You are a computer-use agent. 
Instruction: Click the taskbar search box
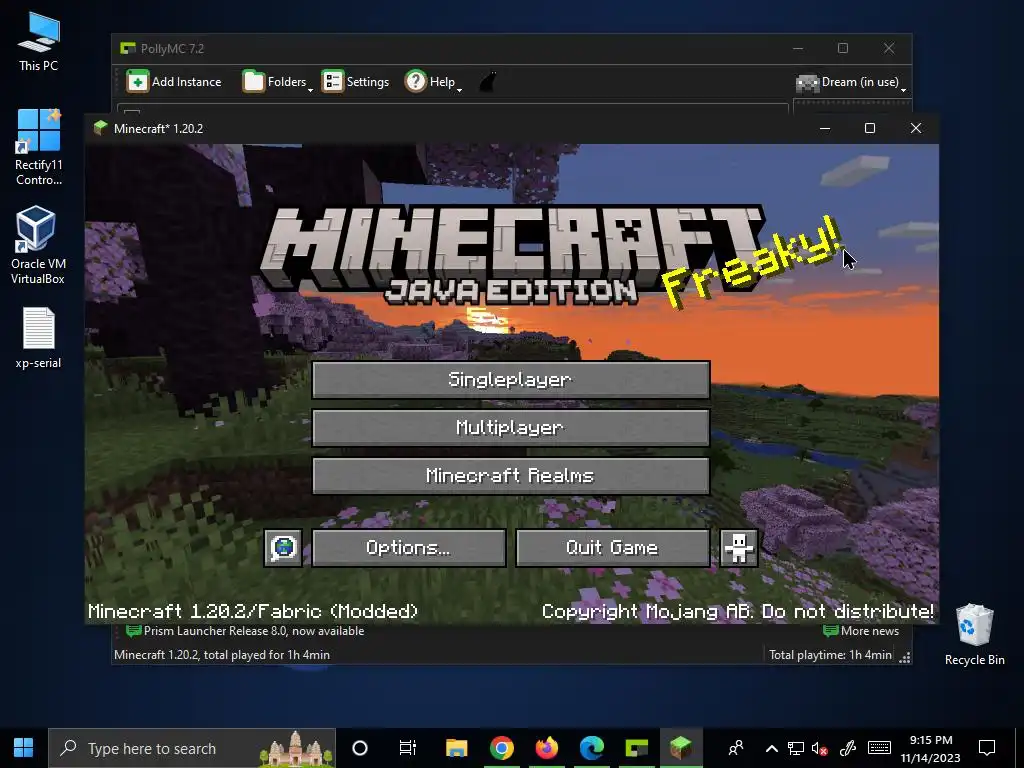tap(192, 748)
